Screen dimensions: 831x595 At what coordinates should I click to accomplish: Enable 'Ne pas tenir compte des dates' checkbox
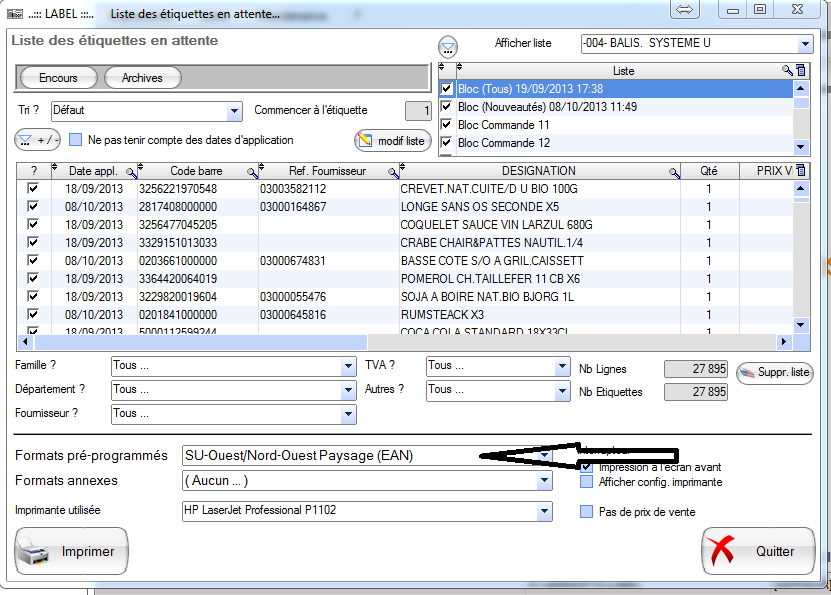pyautogui.click(x=75, y=140)
